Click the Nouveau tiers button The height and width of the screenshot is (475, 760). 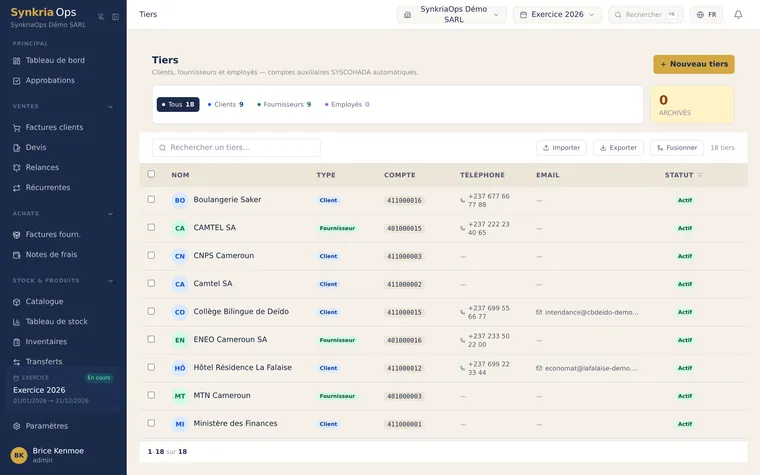coord(694,64)
